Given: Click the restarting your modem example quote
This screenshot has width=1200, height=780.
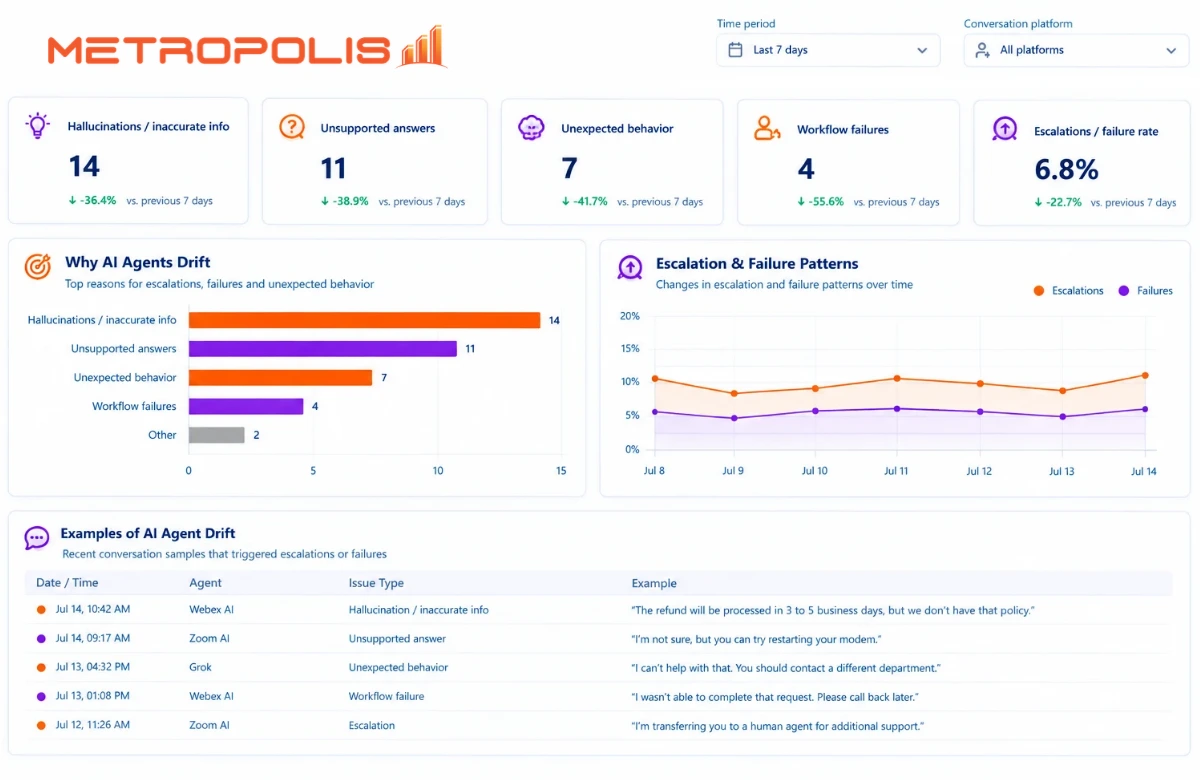Looking at the screenshot, I should (756, 638).
